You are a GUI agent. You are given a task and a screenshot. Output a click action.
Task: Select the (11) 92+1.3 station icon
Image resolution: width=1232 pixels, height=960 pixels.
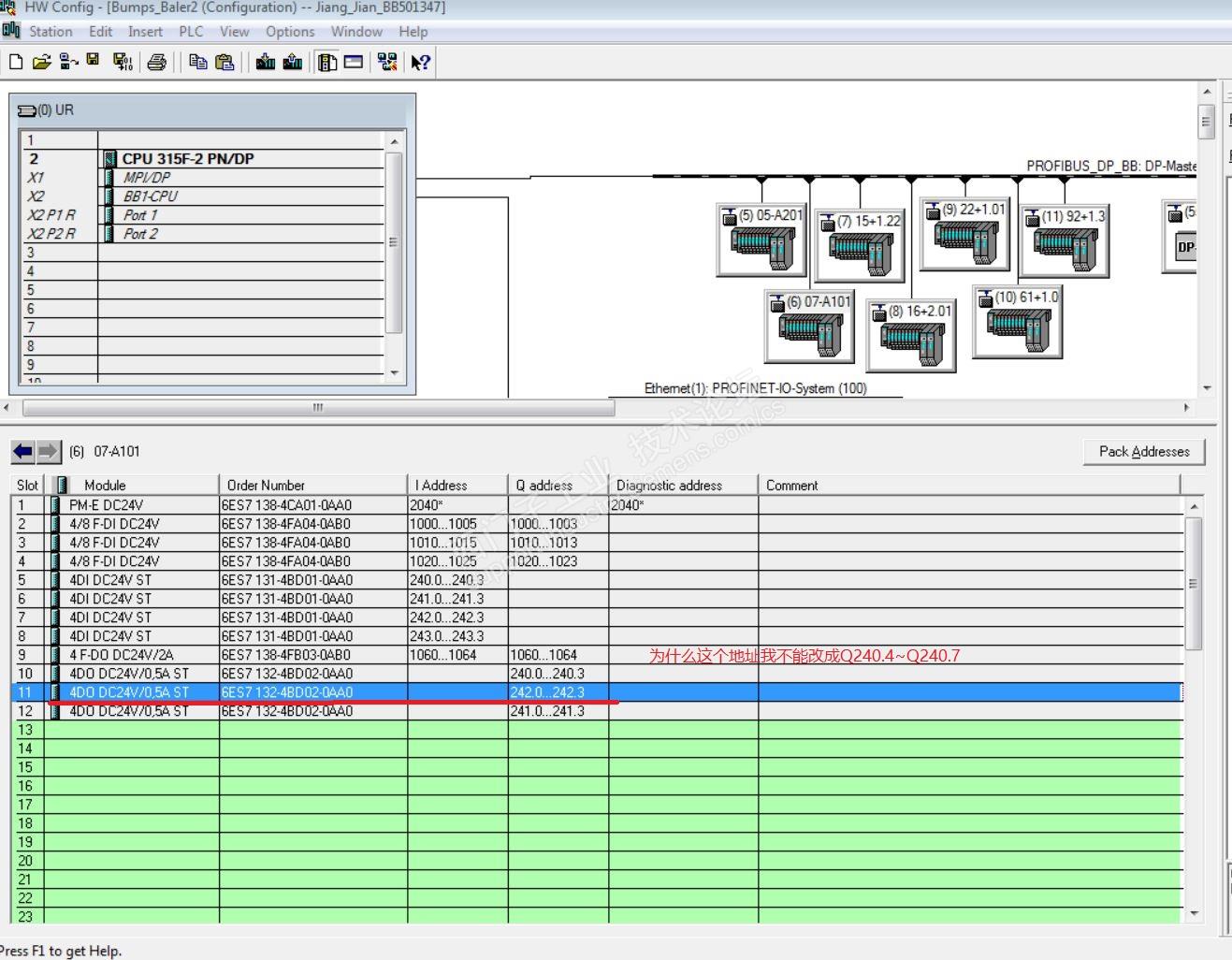coord(1065,240)
